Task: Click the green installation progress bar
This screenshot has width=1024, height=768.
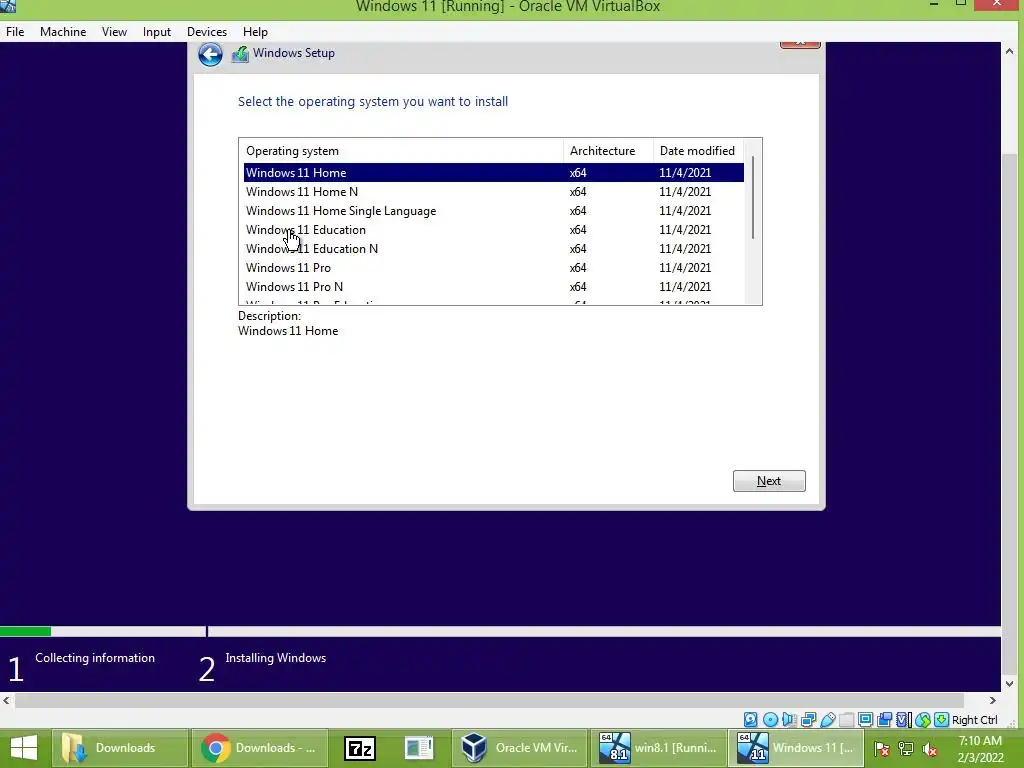Action: tap(25, 632)
